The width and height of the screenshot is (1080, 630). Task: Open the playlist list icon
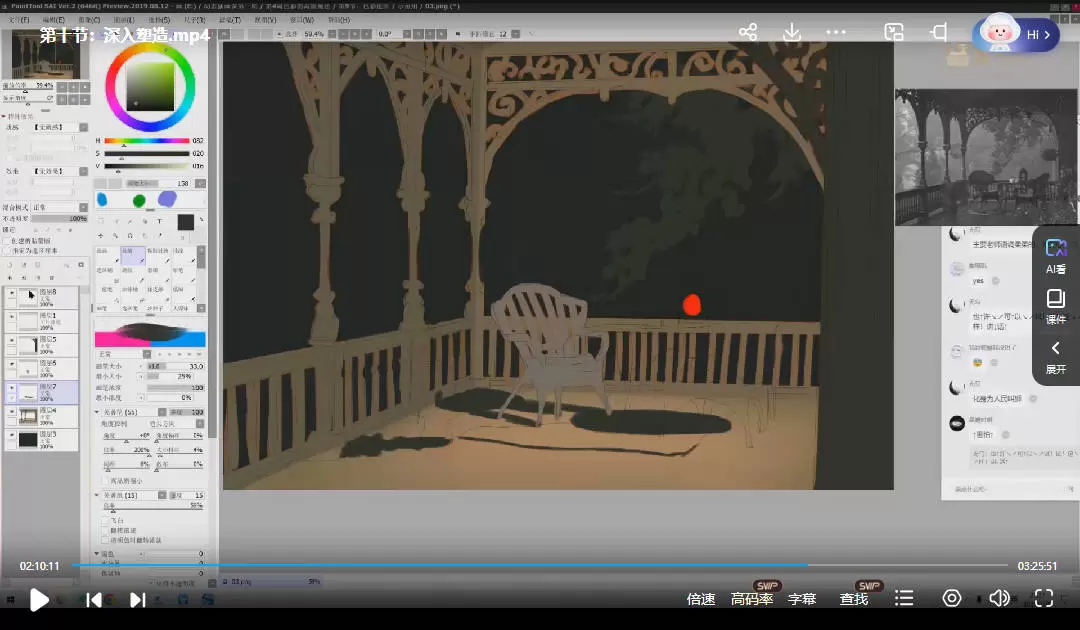[x=904, y=598]
